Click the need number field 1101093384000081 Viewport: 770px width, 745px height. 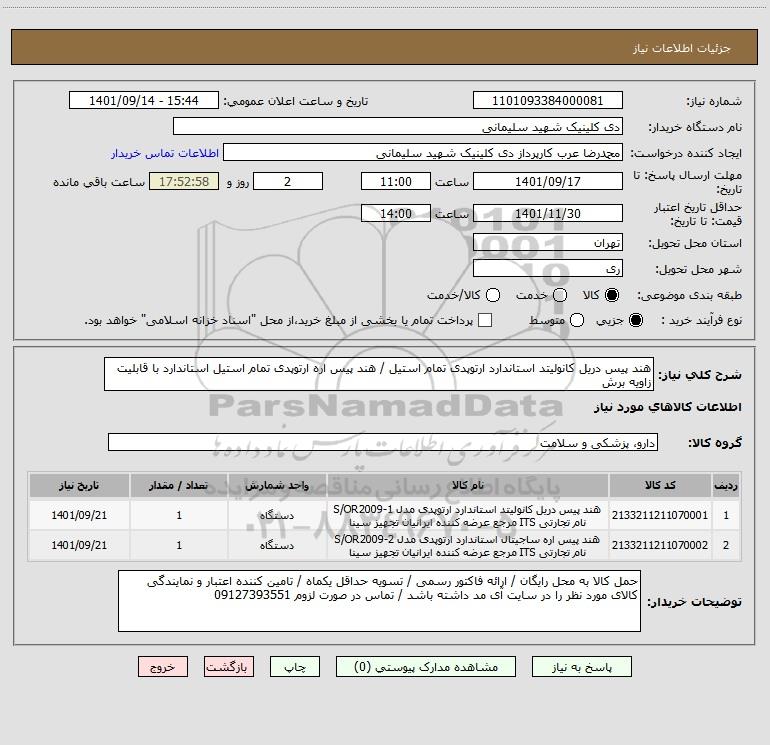click(x=548, y=100)
